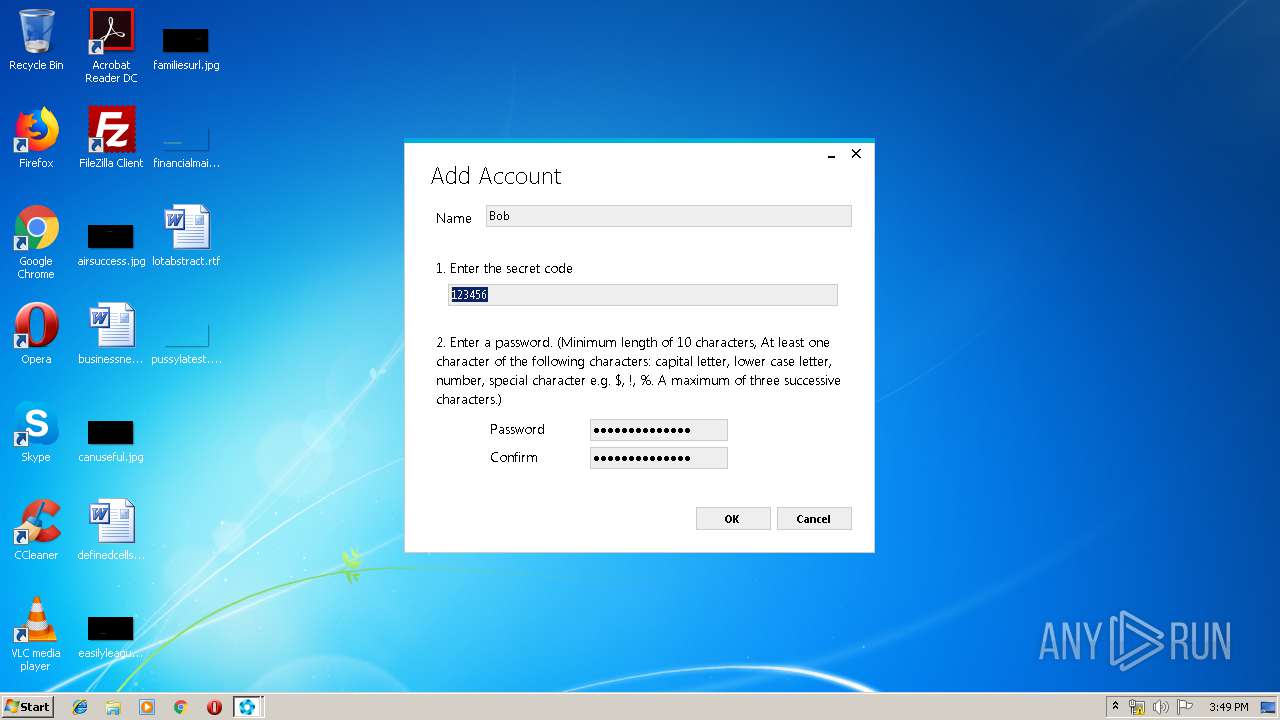Select definedcells... Word document on desktop
The width and height of the screenshot is (1280, 720).
tap(111, 530)
